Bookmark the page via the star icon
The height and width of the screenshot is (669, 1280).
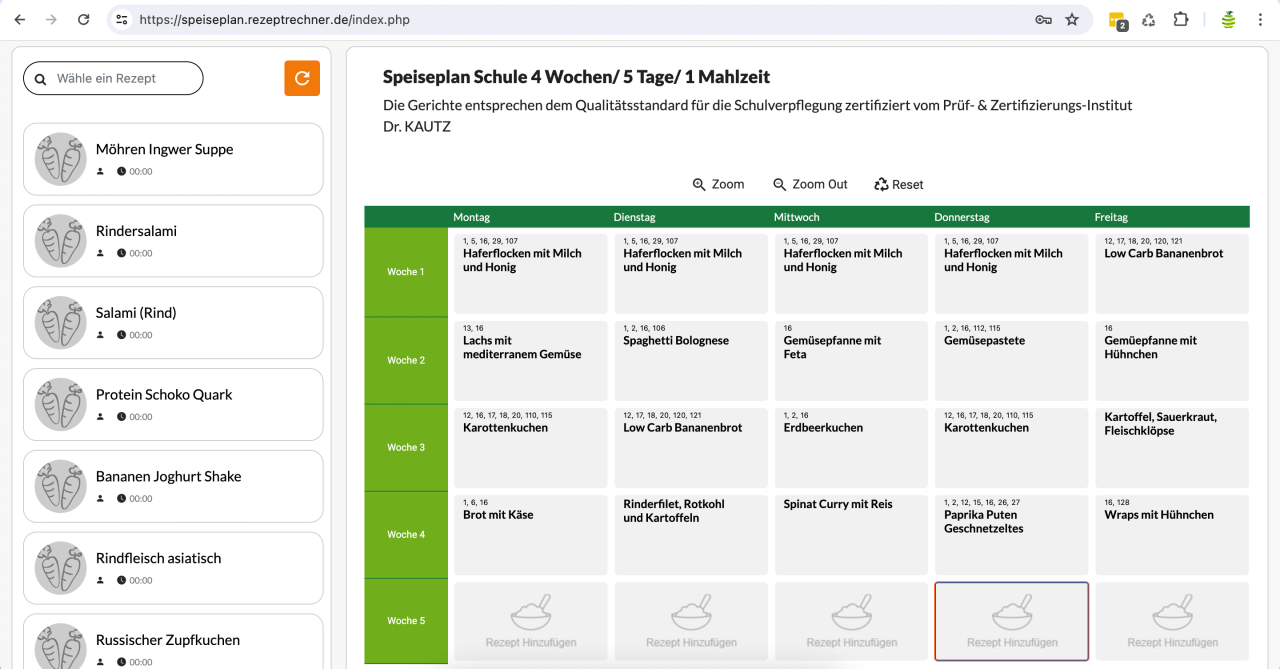[x=1073, y=19]
